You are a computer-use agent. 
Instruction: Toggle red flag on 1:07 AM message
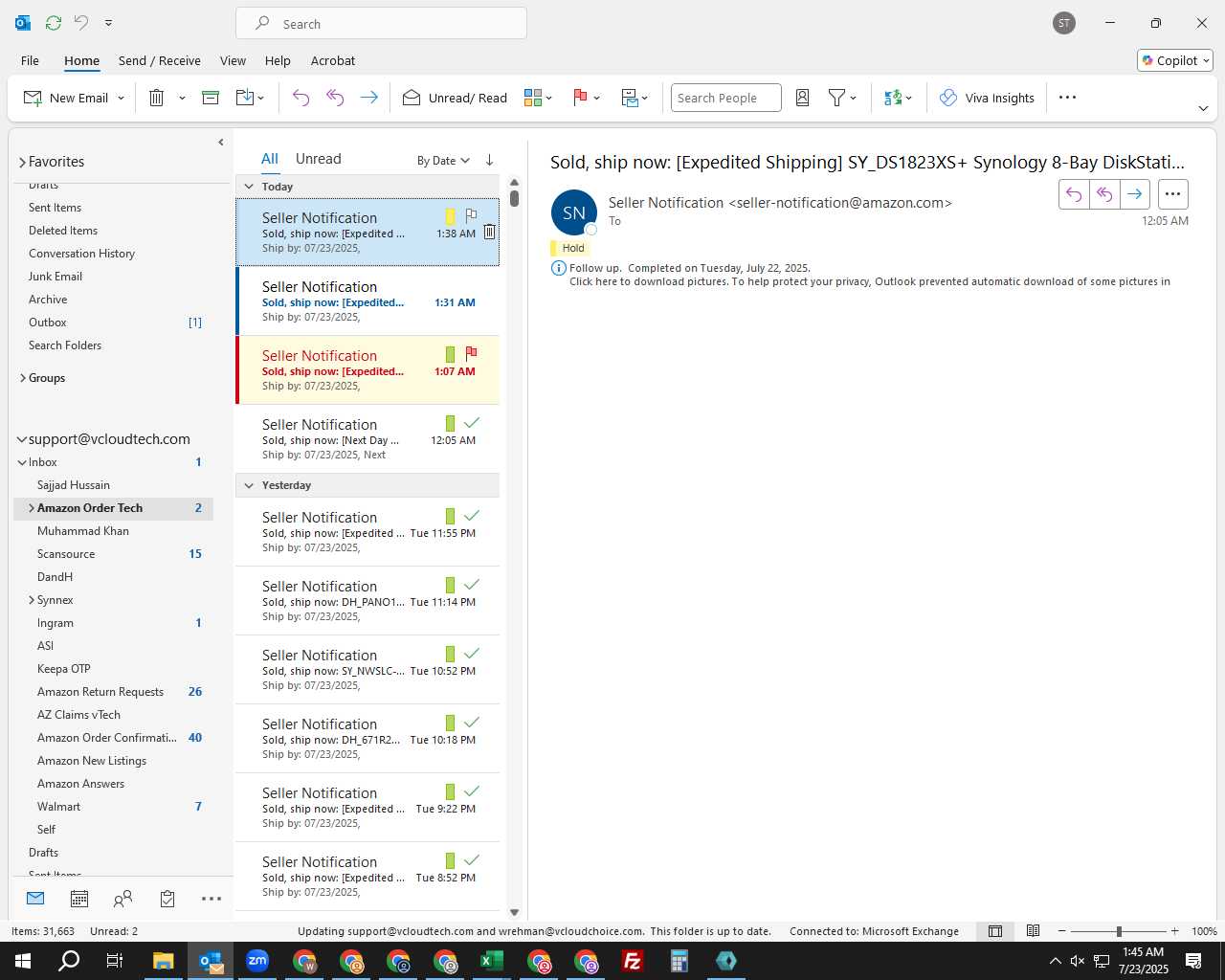click(471, 353)
